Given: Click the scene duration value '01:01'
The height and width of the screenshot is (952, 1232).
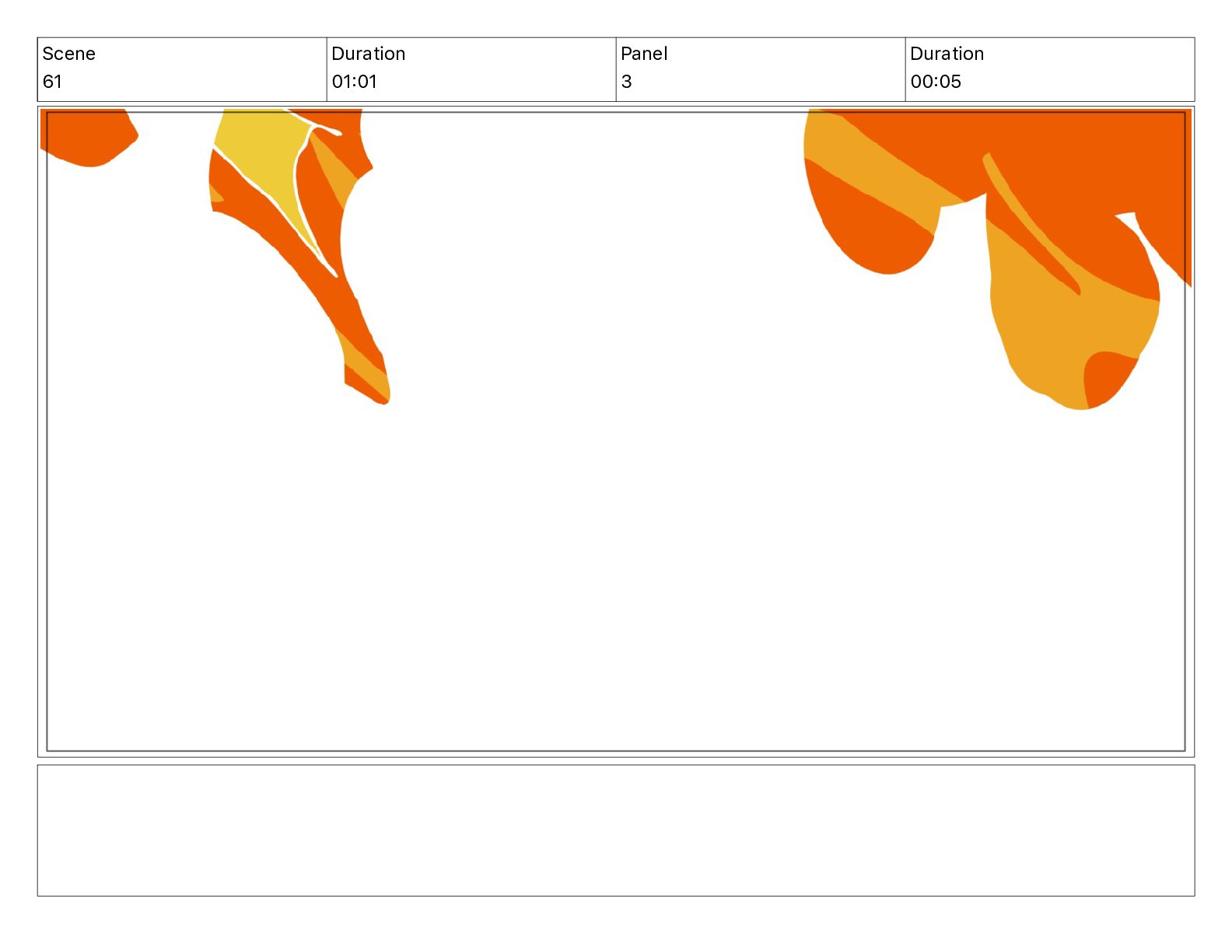Looking at the screenshot, I should coord(354,82).
